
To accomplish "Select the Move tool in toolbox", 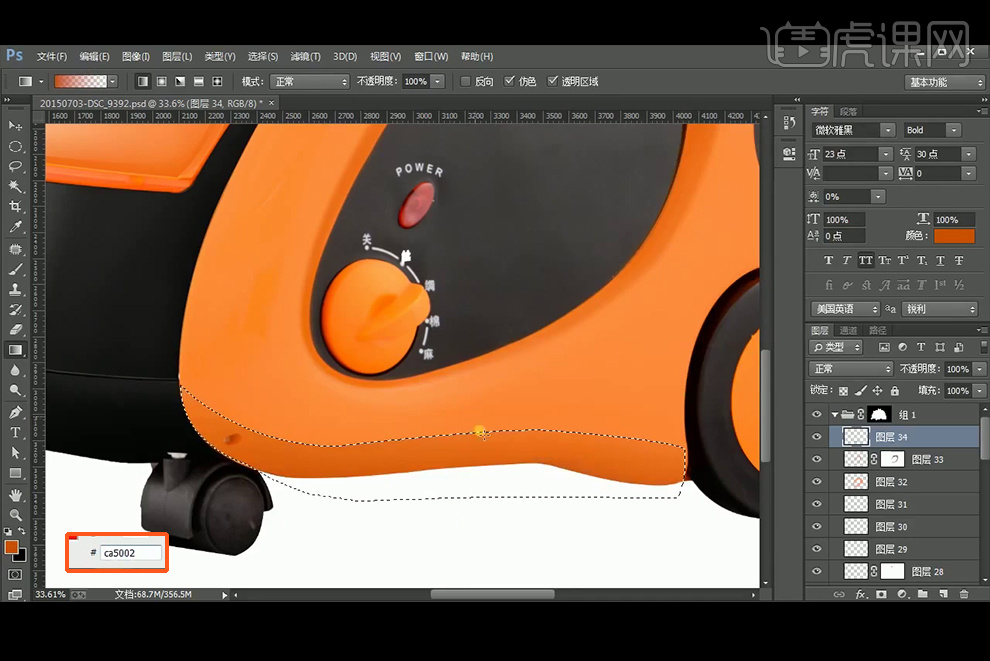I will pyautogui.click(x=15, y=126).
